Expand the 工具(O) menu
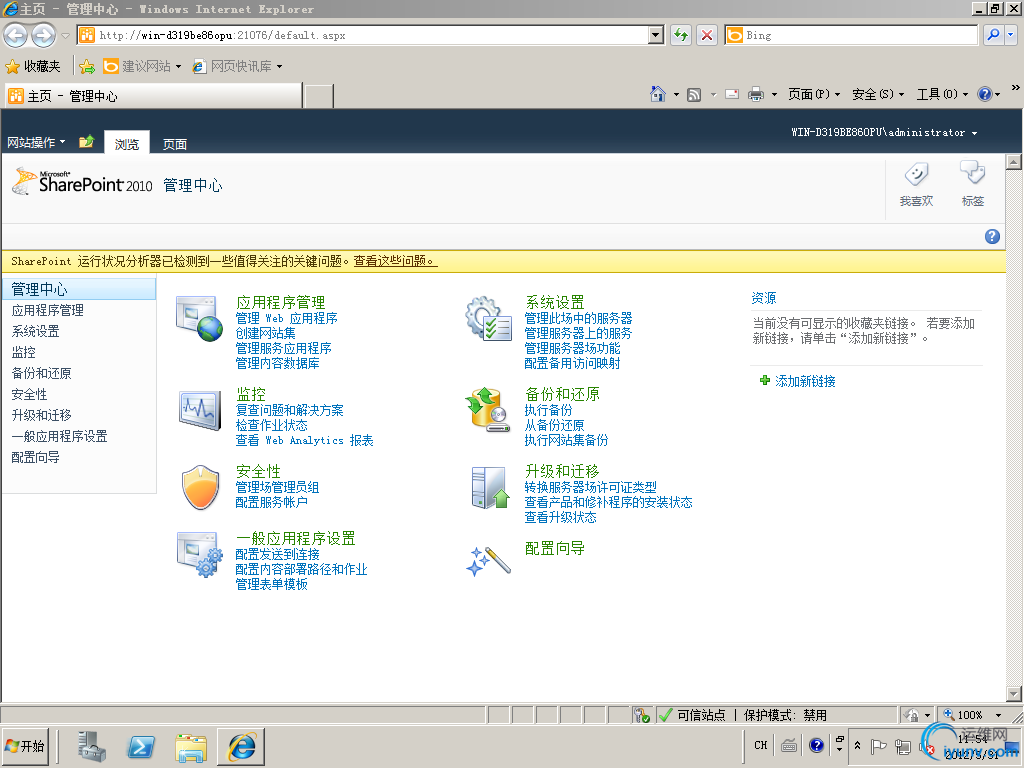Screen dimensions: 1024x768 click(x=942, y=95)
